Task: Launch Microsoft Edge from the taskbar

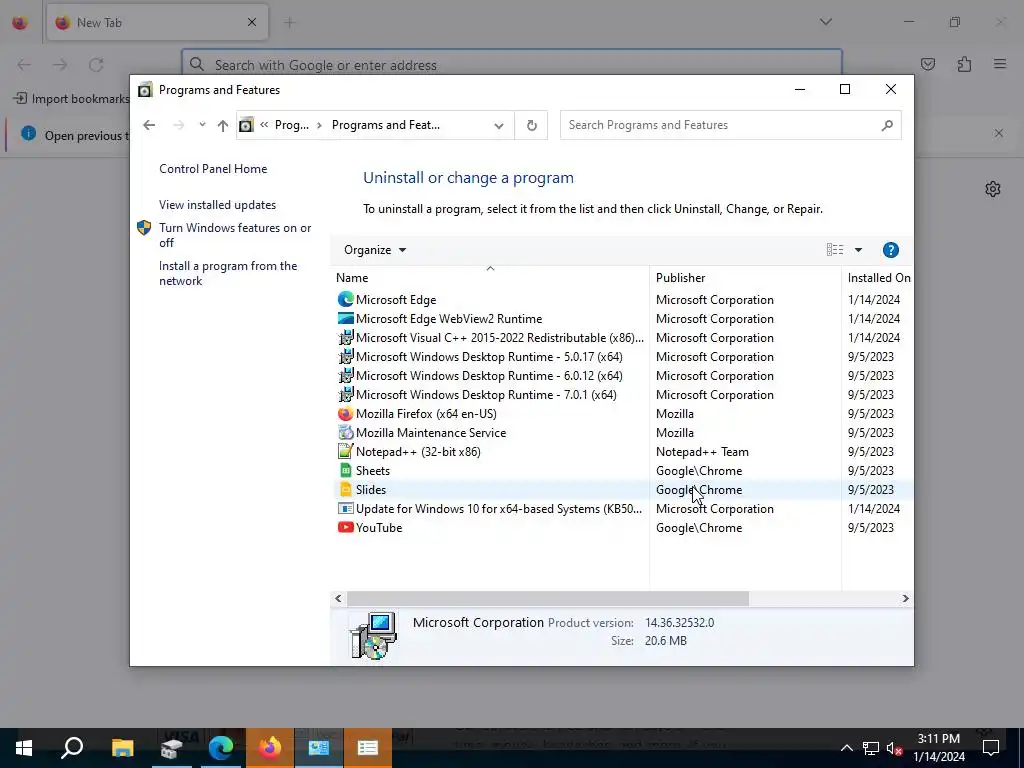Action: click(221, 748)
